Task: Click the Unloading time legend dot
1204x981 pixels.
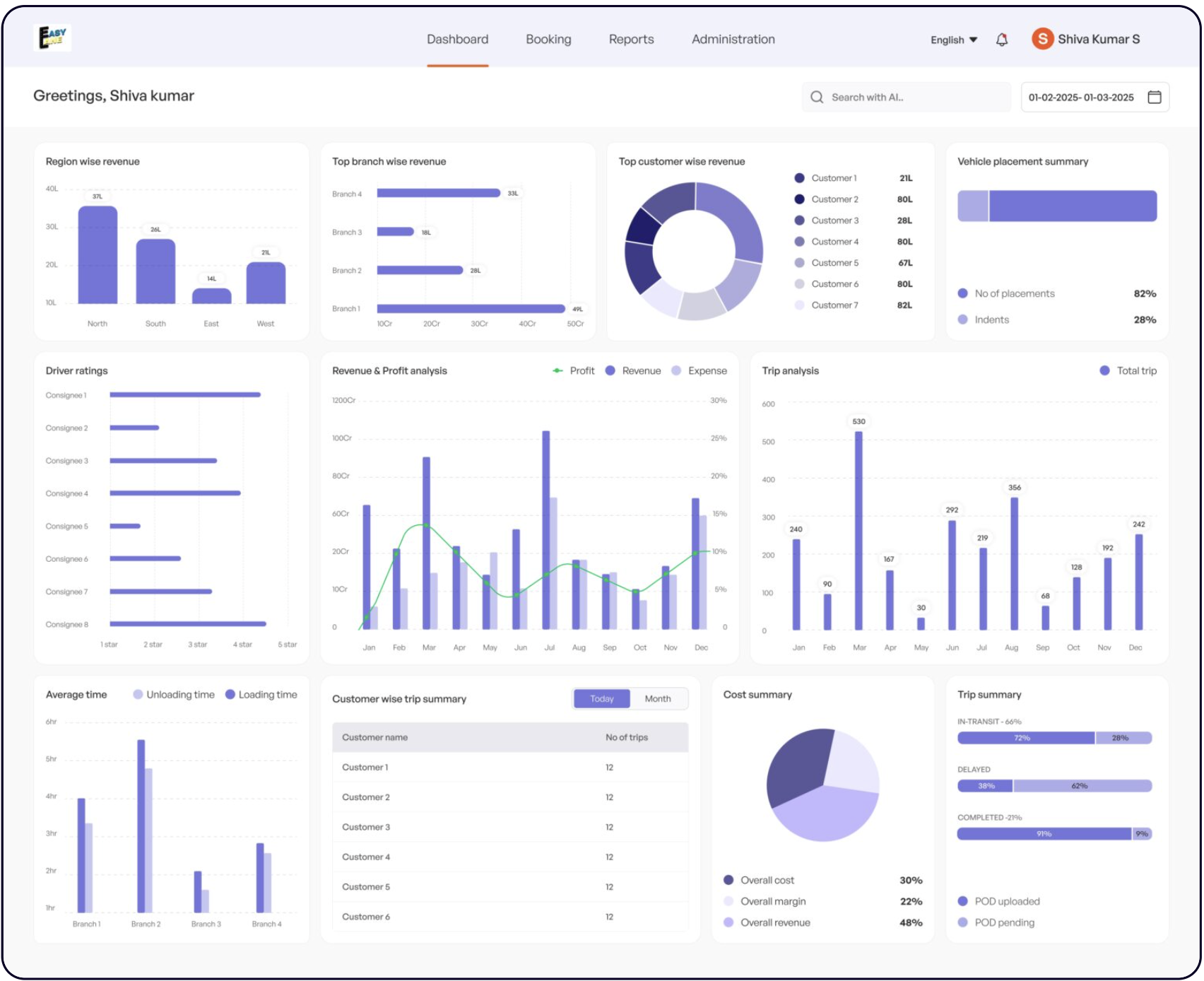Action: point(138,695)
